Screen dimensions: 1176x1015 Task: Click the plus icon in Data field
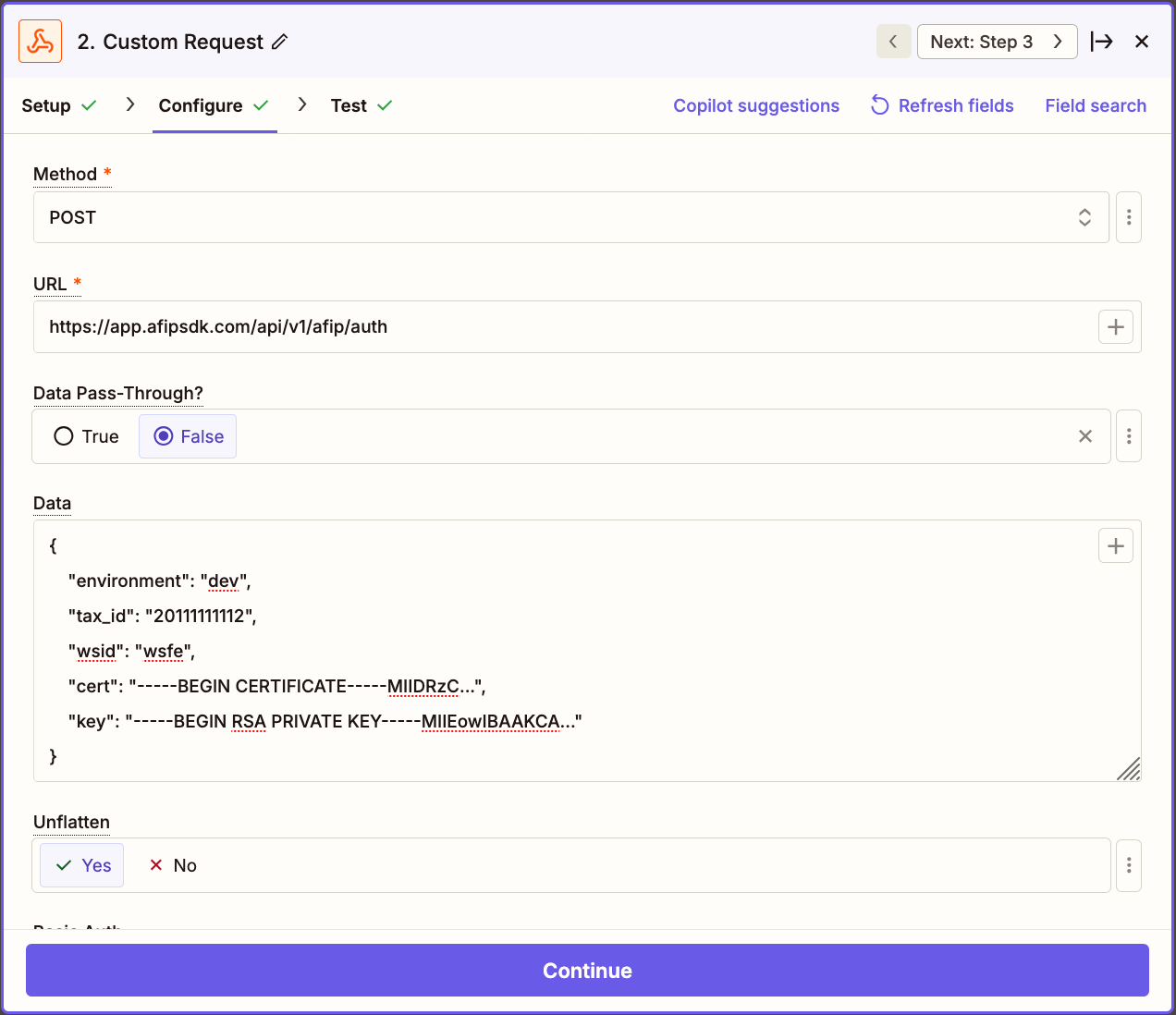tap(1116, 546)
